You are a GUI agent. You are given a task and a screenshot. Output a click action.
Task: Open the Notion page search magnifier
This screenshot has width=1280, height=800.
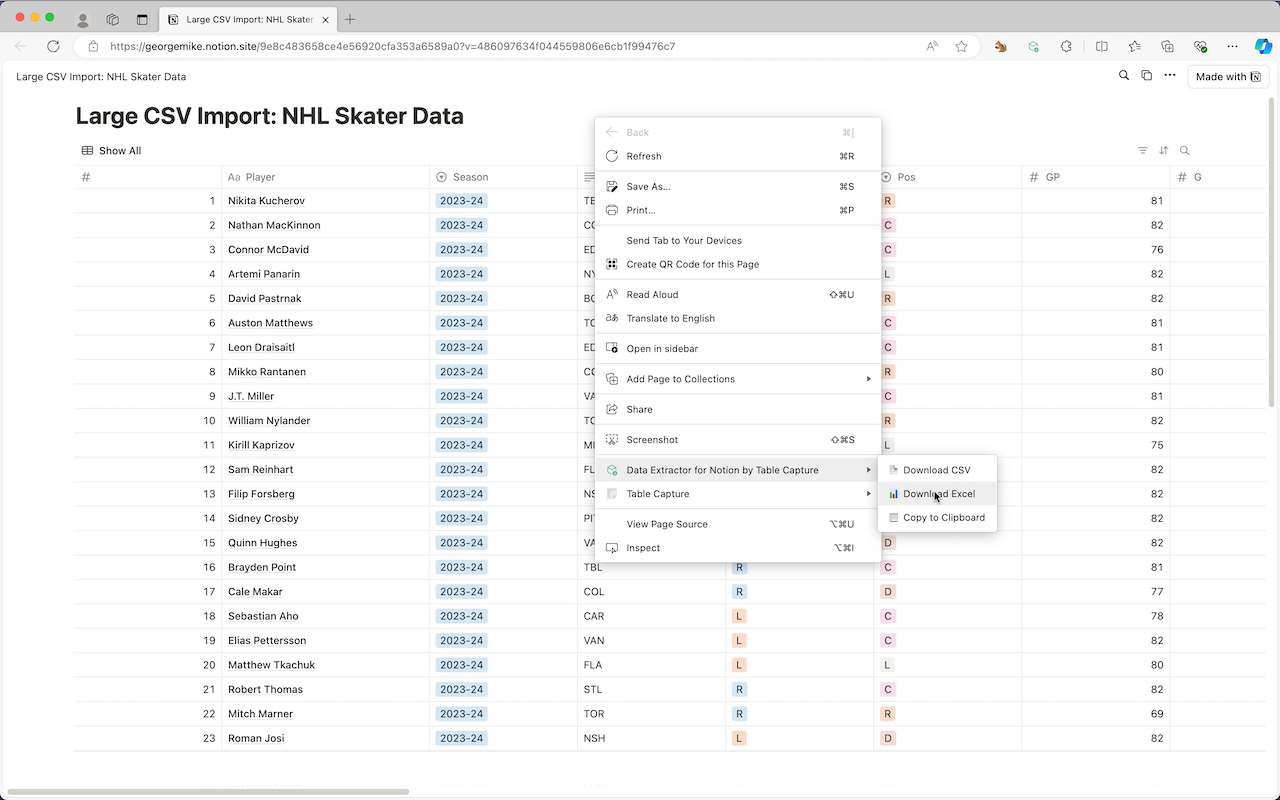point(1124,76)
